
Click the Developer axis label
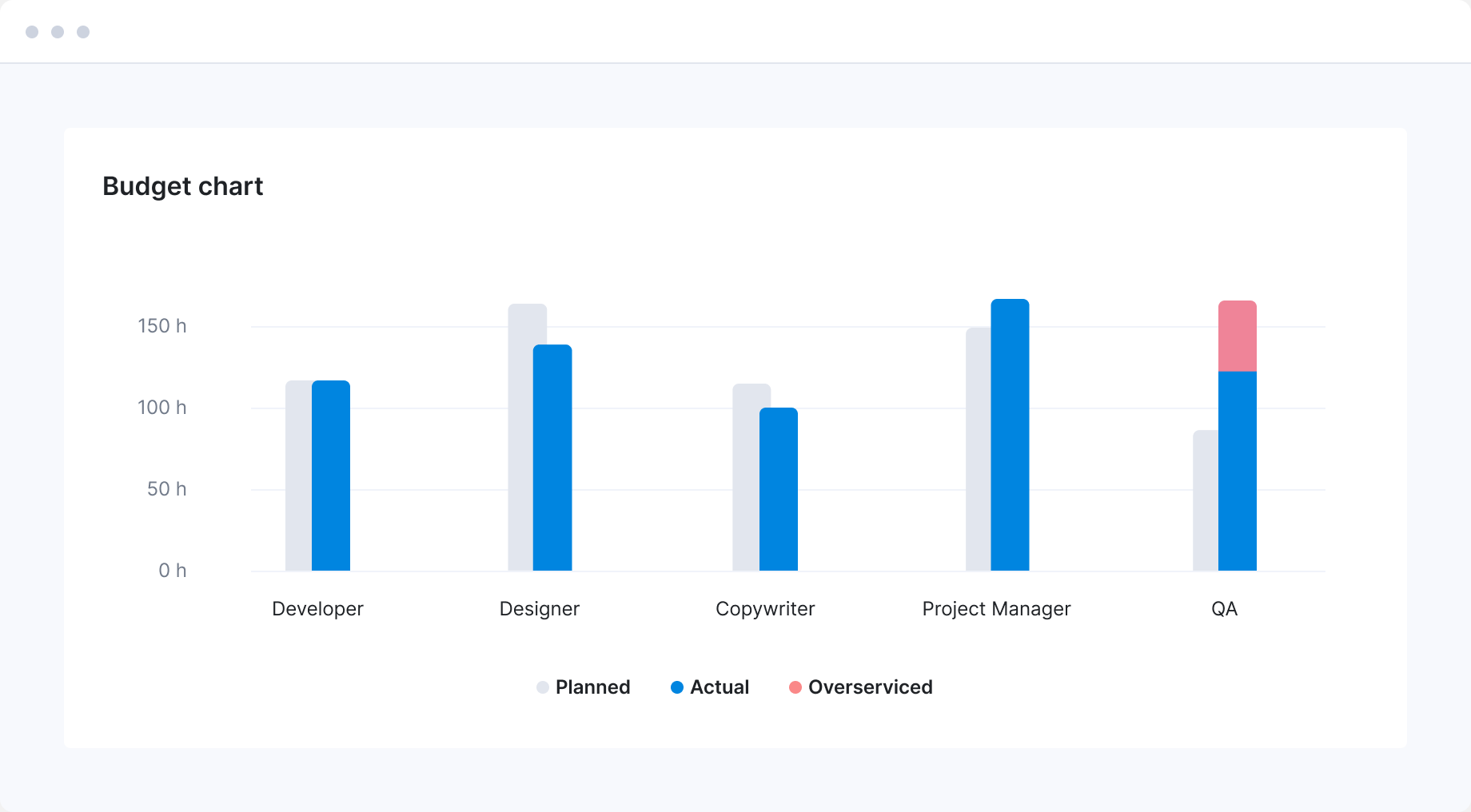pos(317,609)
